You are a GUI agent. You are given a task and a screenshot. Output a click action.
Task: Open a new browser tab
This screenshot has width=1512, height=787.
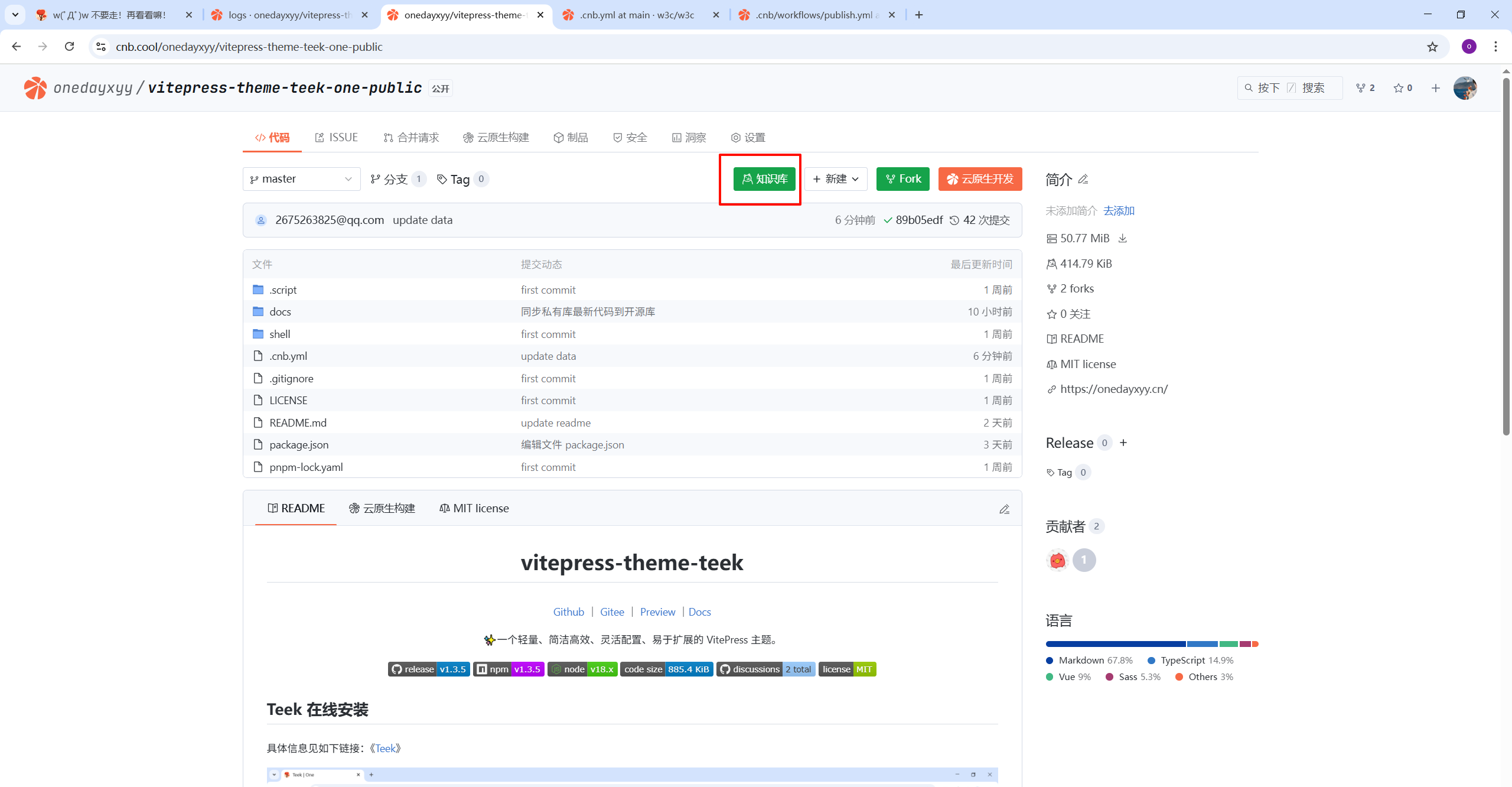click(x=919, y=15)
